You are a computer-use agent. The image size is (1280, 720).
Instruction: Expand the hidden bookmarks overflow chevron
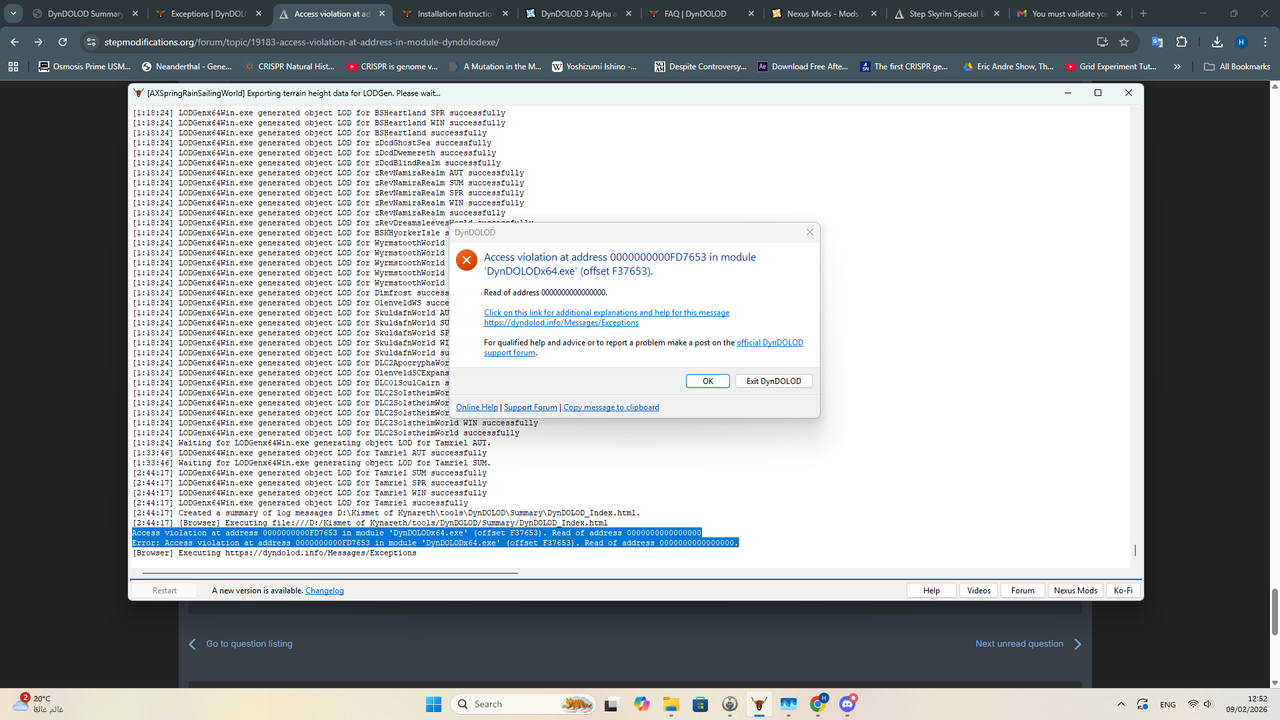pos(1177,67)
